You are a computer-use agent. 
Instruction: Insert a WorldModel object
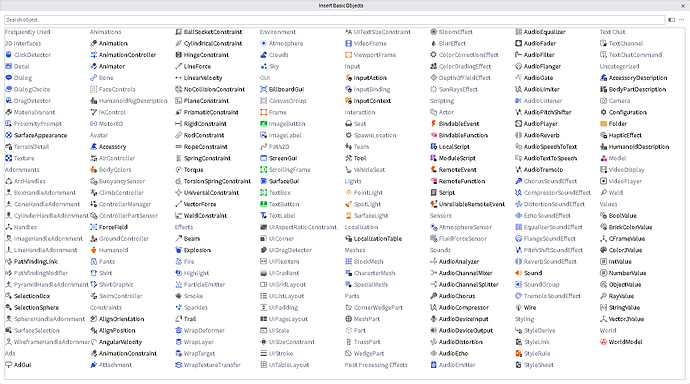621,342
